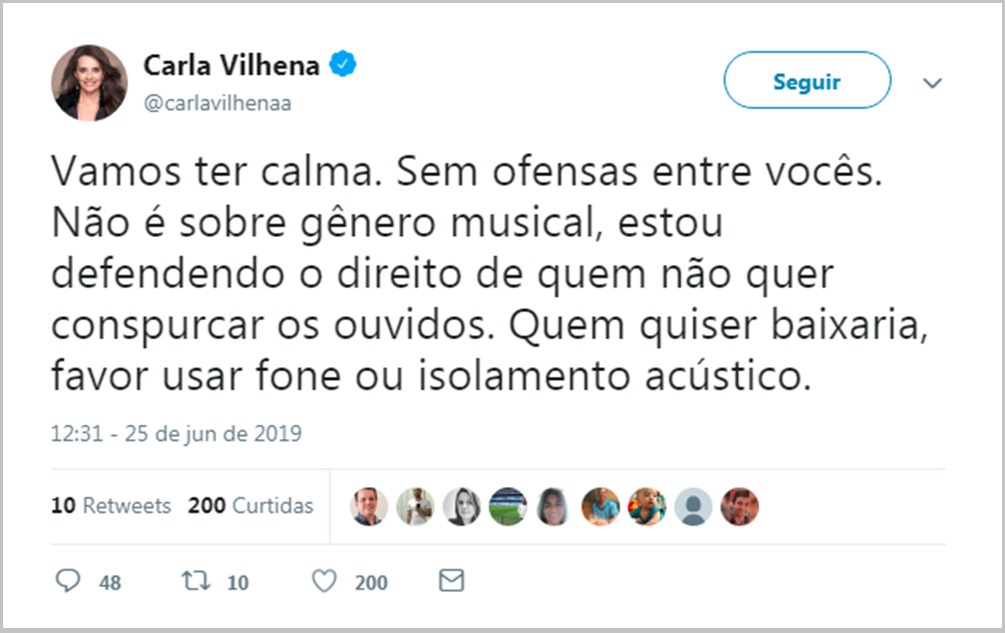Open the 200 Curtidas count
Screen dimensions: 1005x633
pos(250,506)
